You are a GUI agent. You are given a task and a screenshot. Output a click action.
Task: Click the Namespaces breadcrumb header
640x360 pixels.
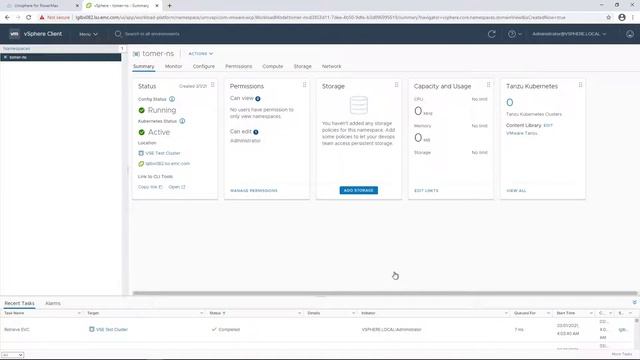coord(16,49)
